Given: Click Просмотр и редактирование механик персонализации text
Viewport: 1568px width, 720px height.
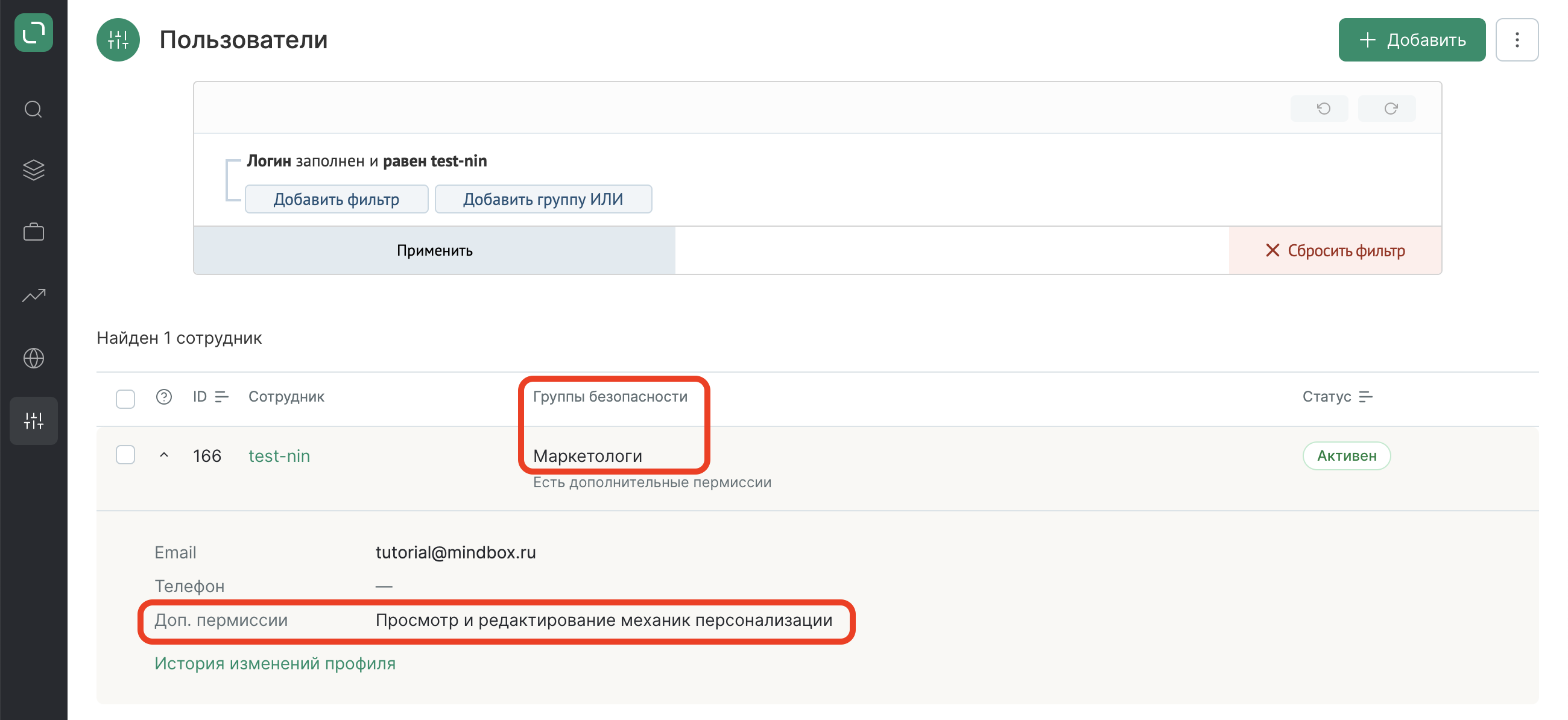Looking at the screenshot, I should (x=604, y=620).
